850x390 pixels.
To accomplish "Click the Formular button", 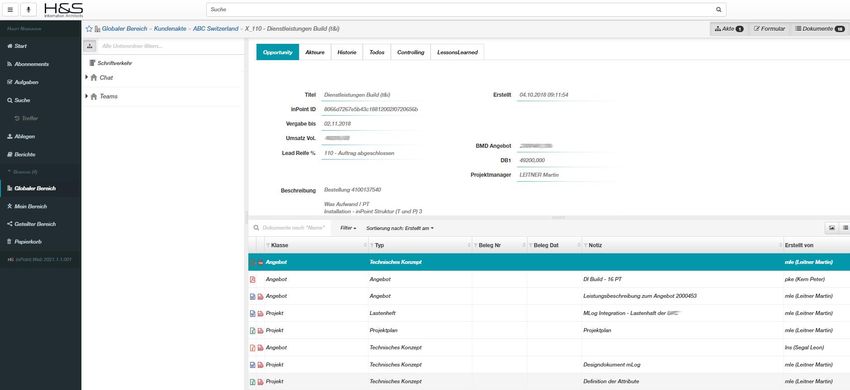I will click(x=770, y=29).
